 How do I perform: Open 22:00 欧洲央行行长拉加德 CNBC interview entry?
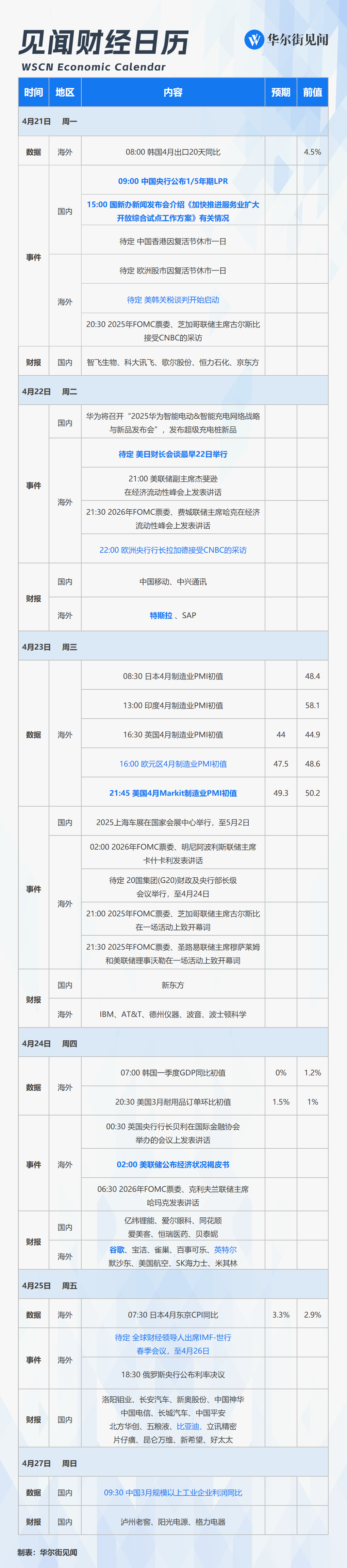[x=173, y=550]
